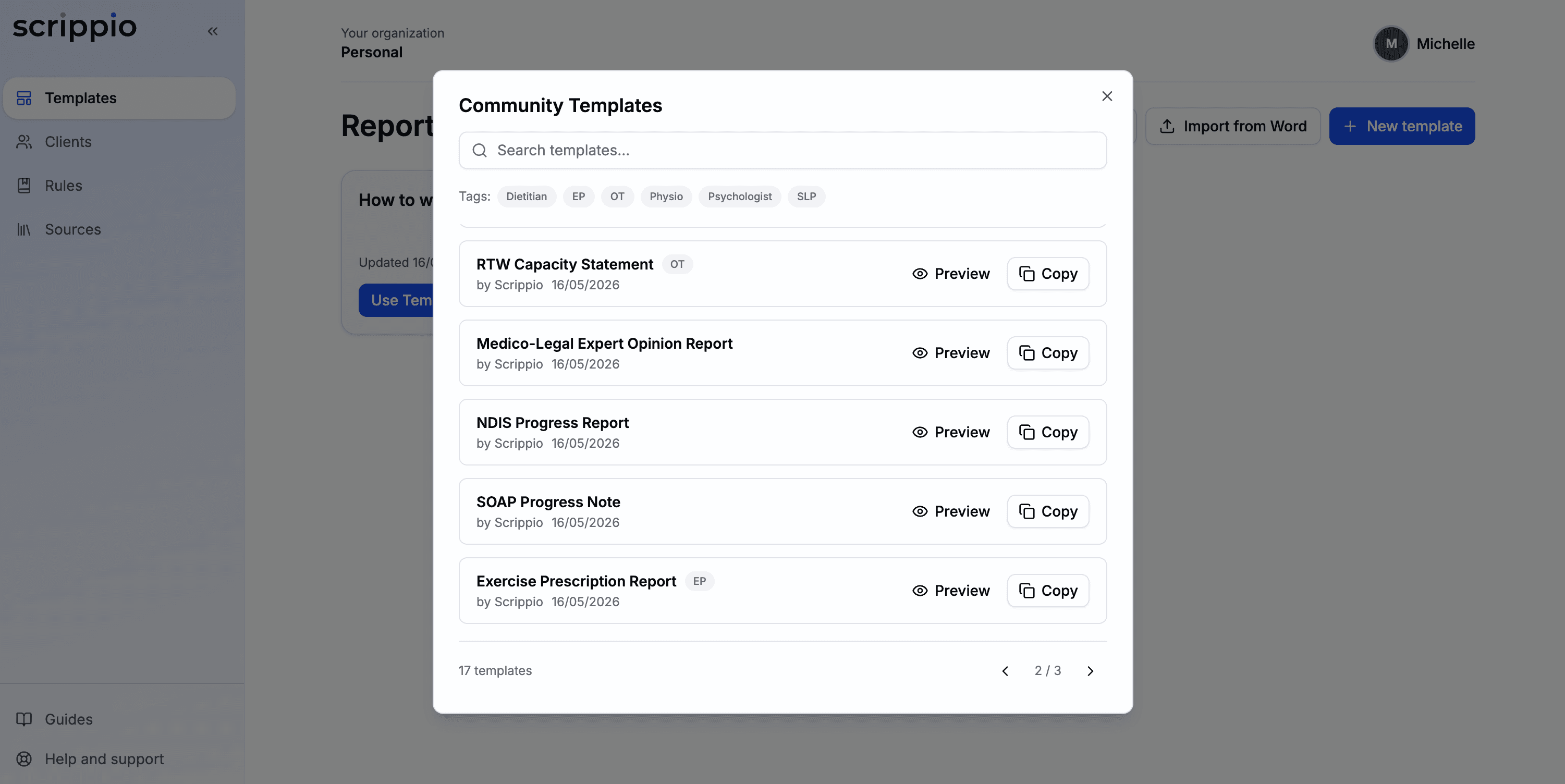The height and width of the screenshot is (784, 1565).
Task: Open Michelle's profile avatar
Action: (x=1391, y=44)
